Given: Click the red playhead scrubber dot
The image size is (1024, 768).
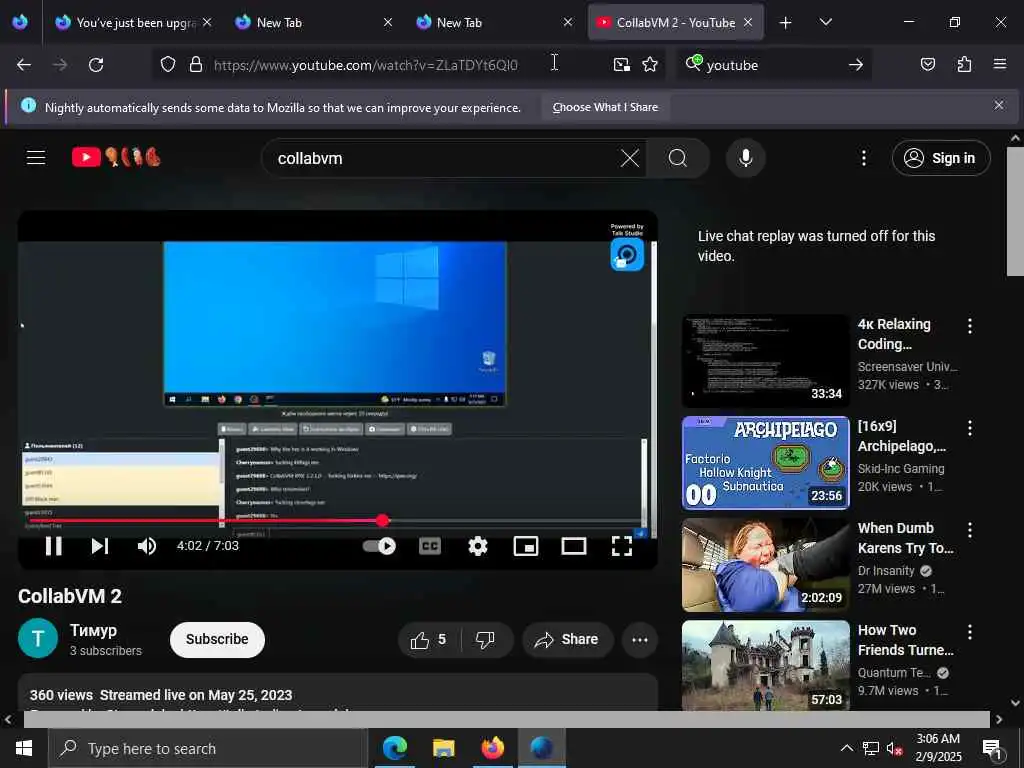Looking at the screenshot, I should (383, 520).
